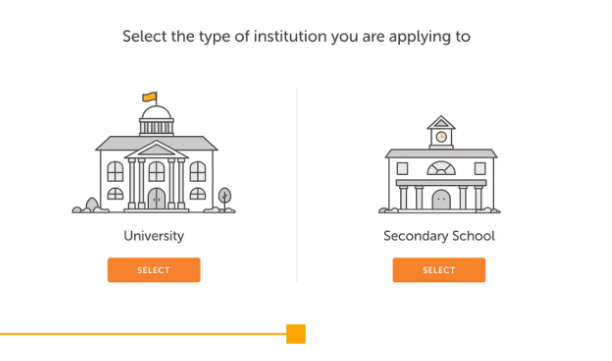Click the orange square slider handle
The width and height of the screenshot is (612, 361).
(296, 334)
